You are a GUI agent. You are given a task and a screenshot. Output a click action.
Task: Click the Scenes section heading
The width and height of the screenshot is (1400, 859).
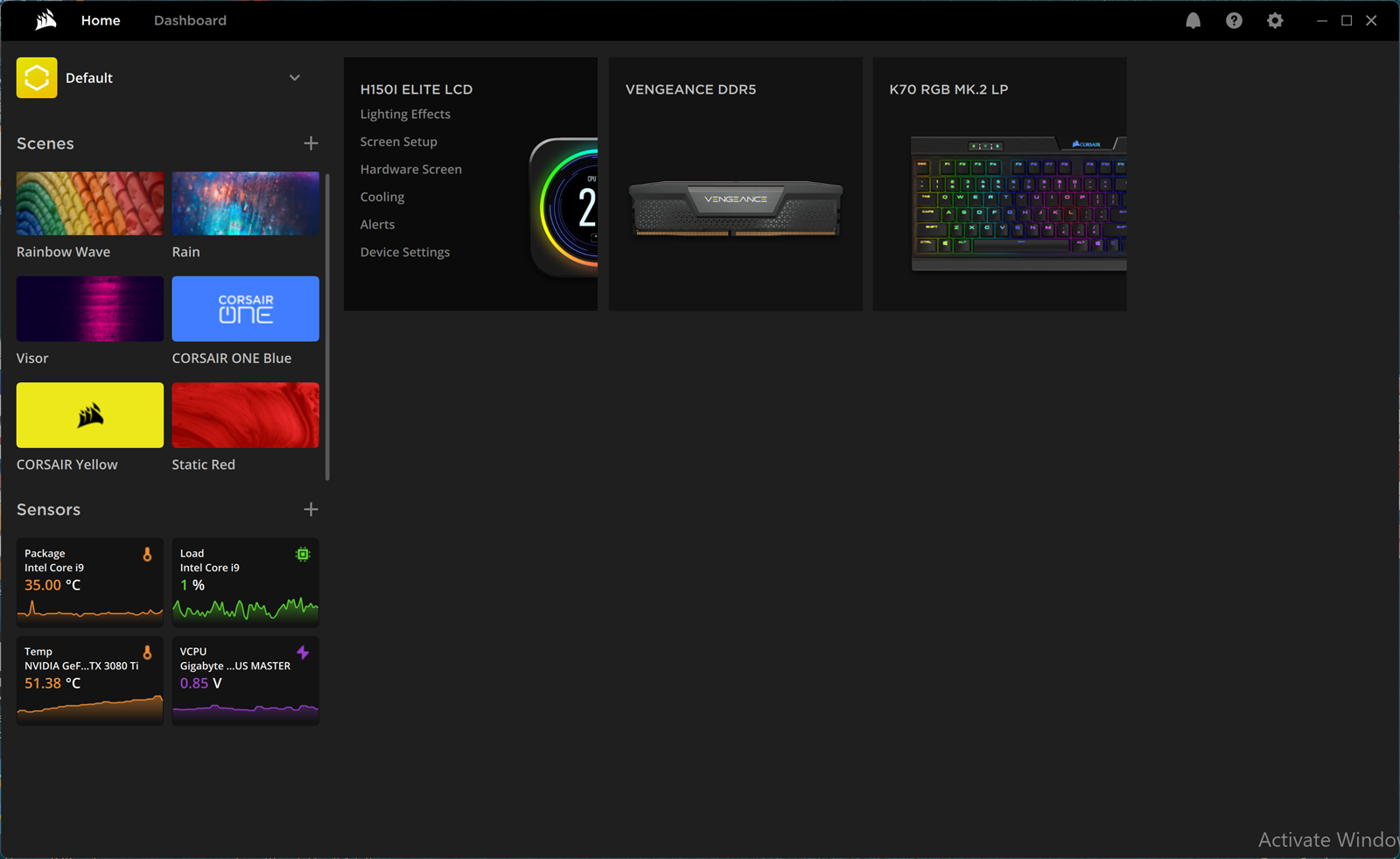(x=45, y=143)
